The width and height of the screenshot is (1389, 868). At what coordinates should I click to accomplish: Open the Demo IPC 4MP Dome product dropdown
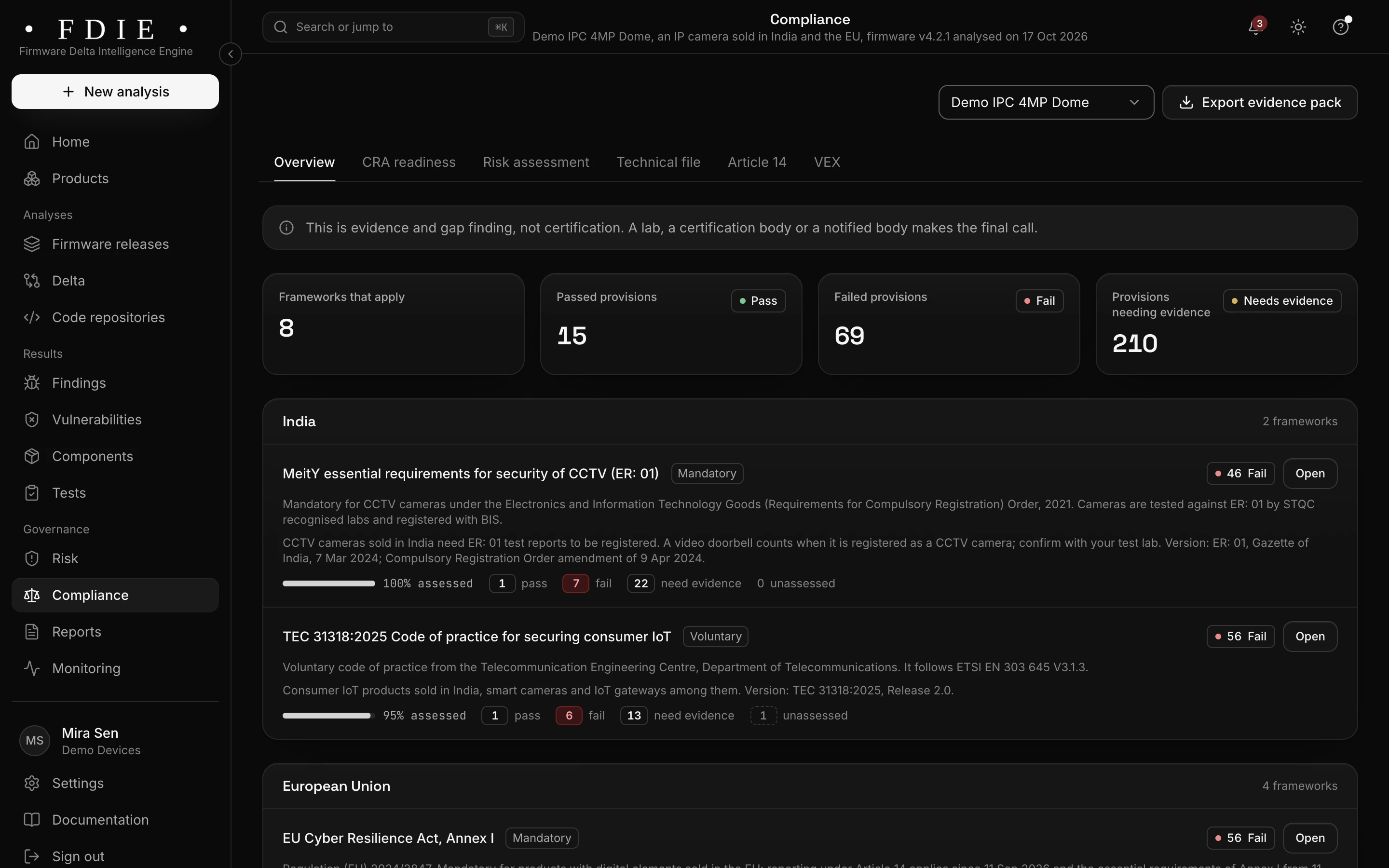pyautogui.click(x=1046, y=102)
